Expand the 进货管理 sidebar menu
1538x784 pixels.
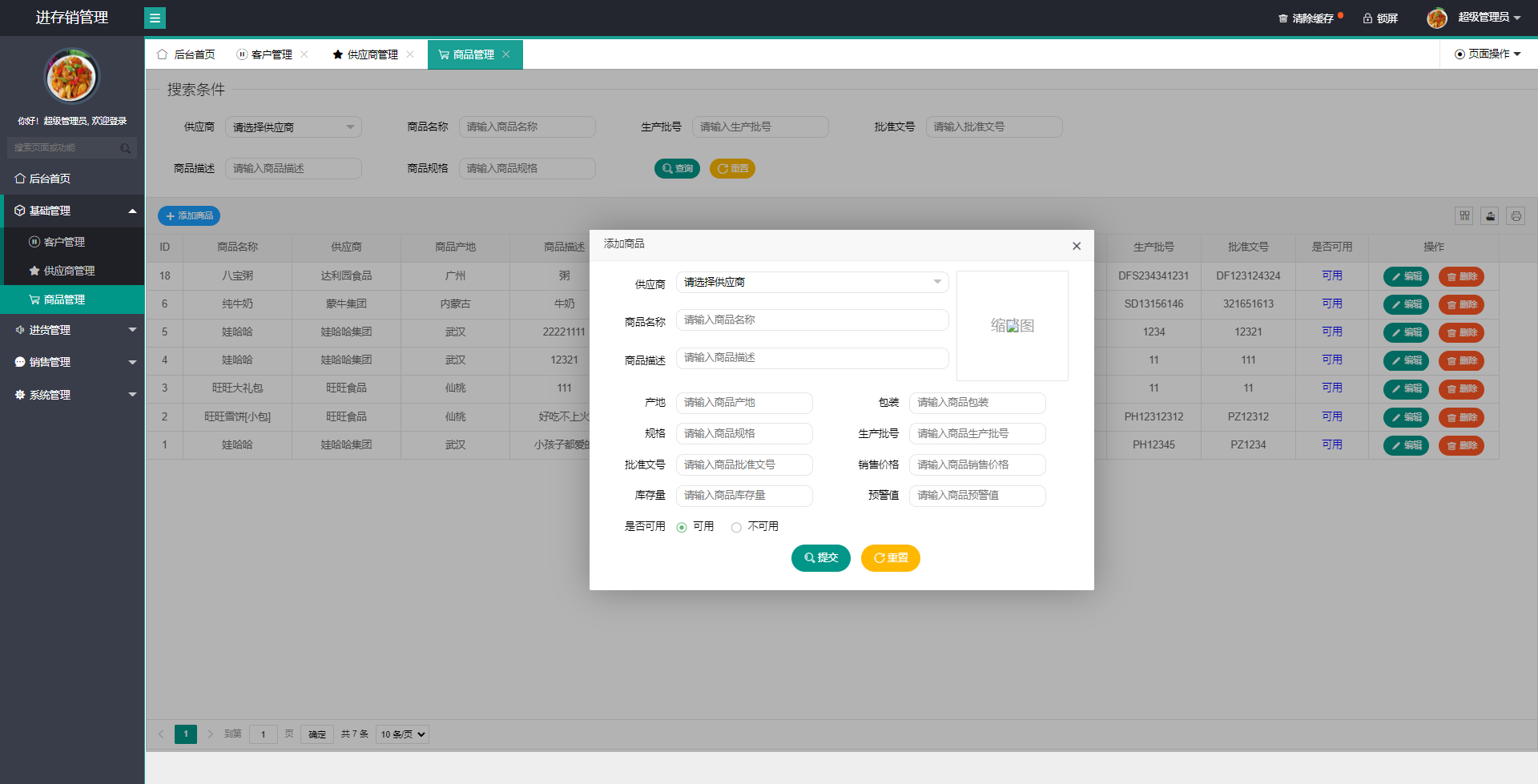coord(72,330)
